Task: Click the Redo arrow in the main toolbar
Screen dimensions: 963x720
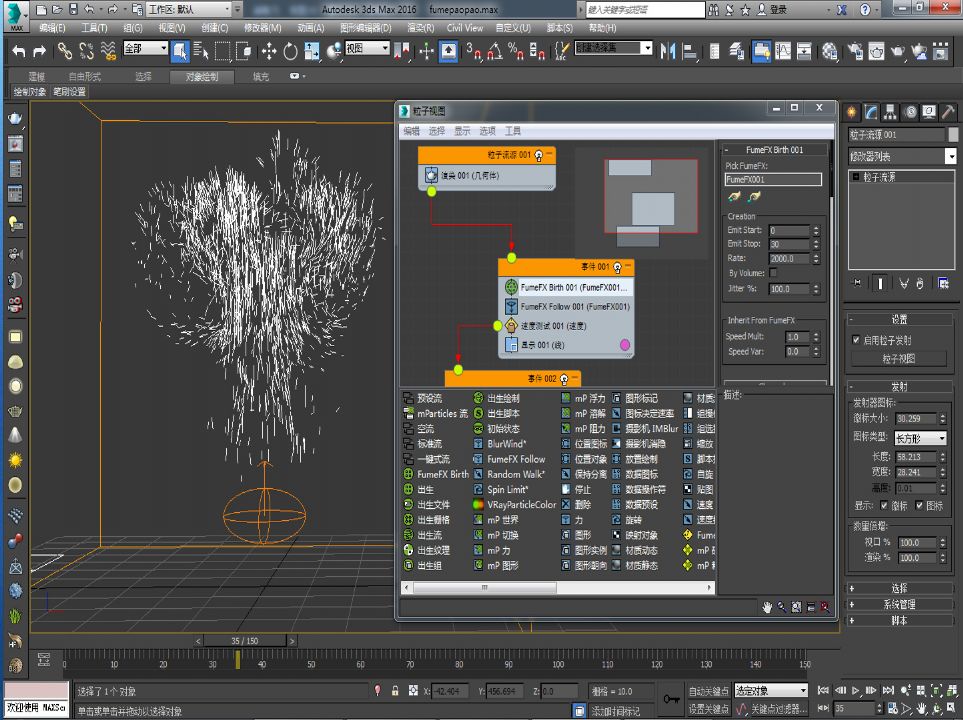Action: pos(39,52)
